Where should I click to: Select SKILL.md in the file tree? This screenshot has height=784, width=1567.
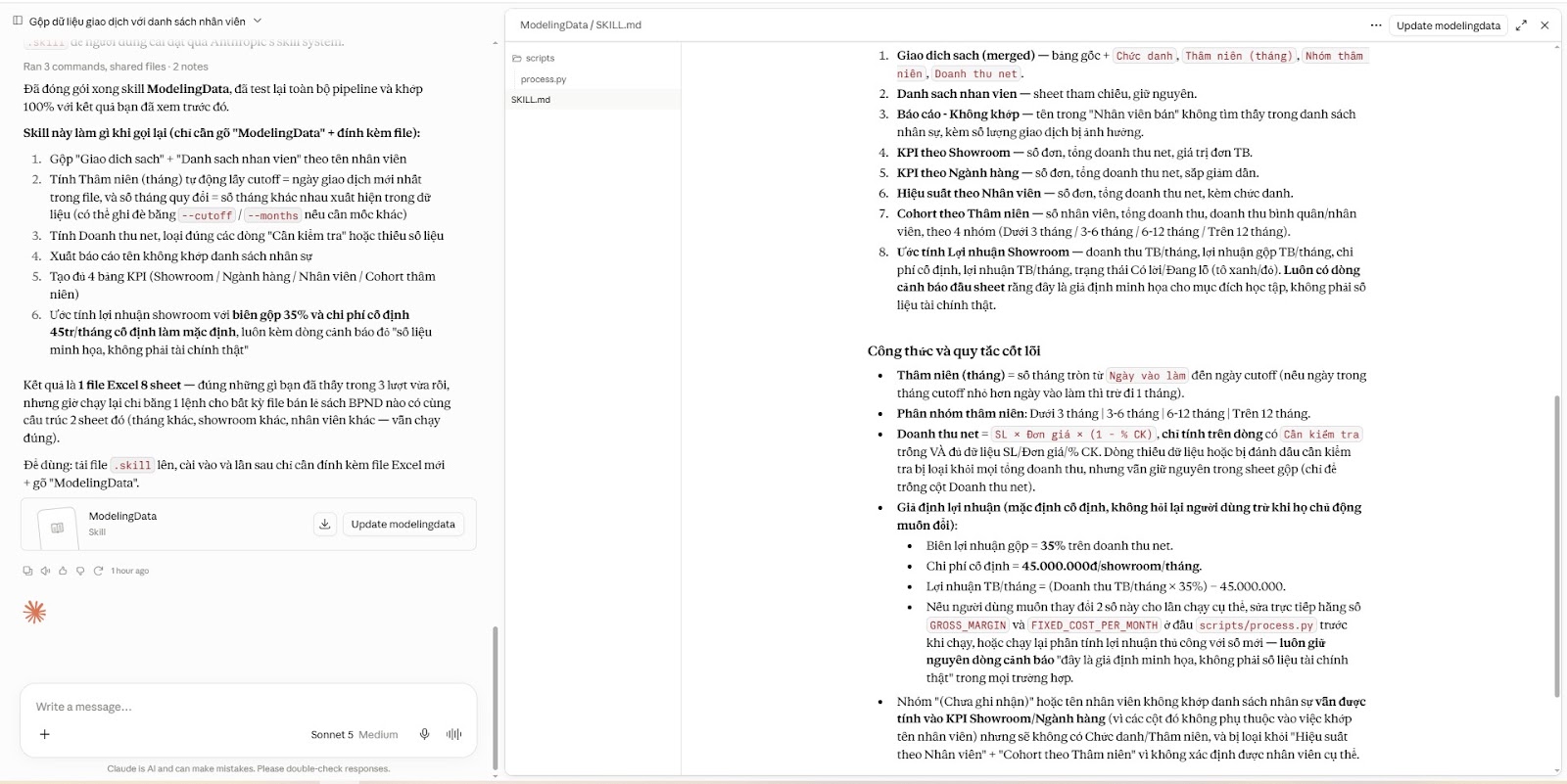click(x=531, y=100)
